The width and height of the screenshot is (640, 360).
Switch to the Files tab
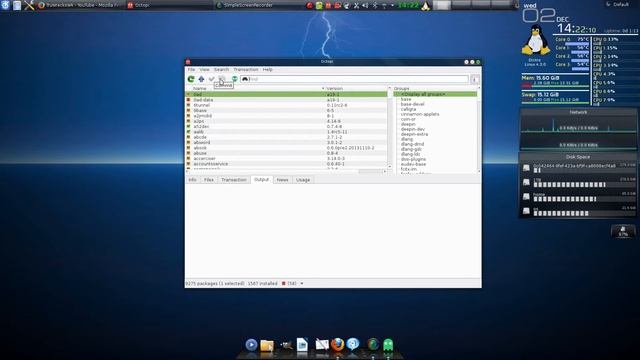(209, 180)
